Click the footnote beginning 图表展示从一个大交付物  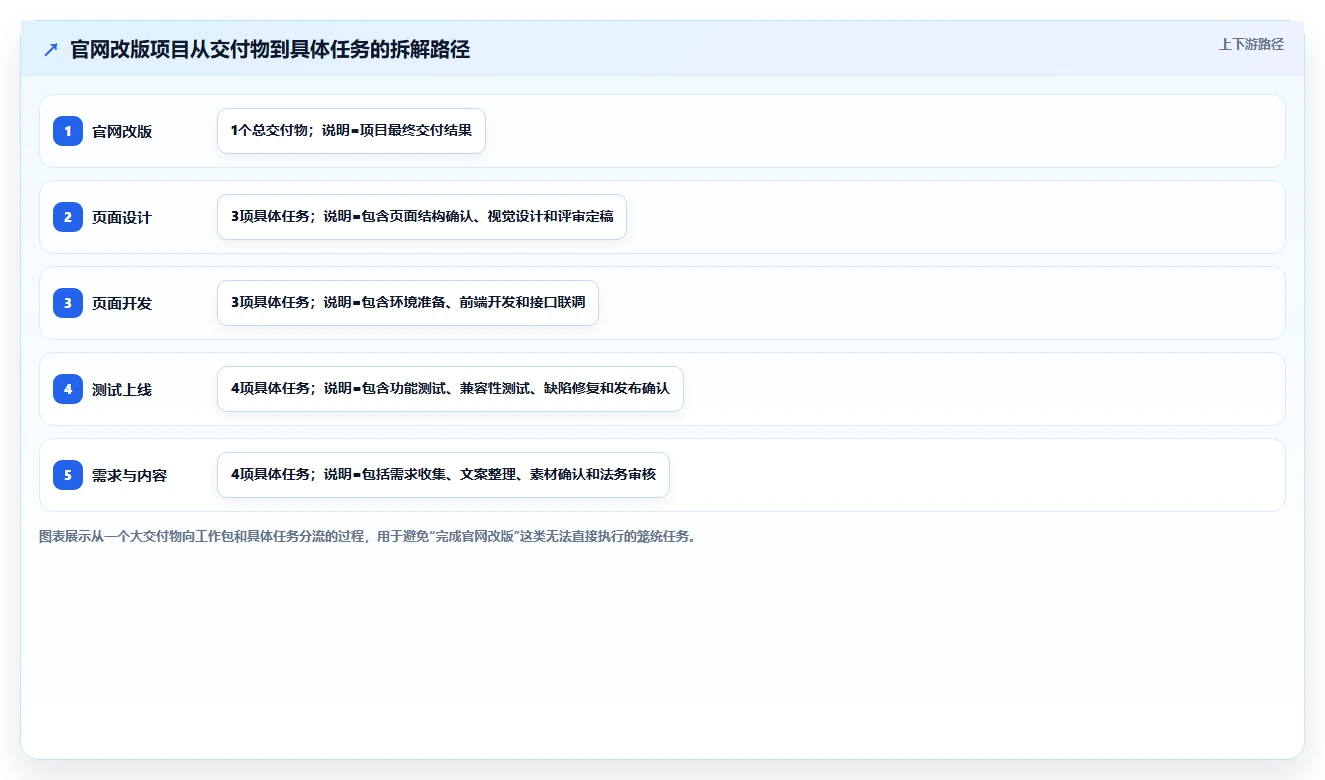click(x=367, y=536)
